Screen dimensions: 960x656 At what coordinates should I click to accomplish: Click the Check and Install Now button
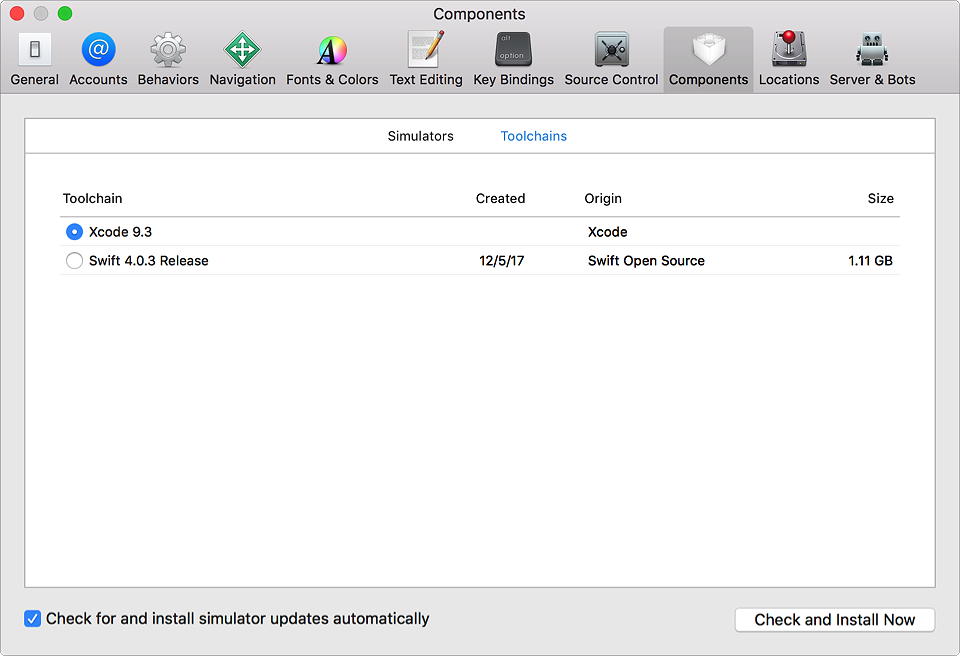click(834, 620)
